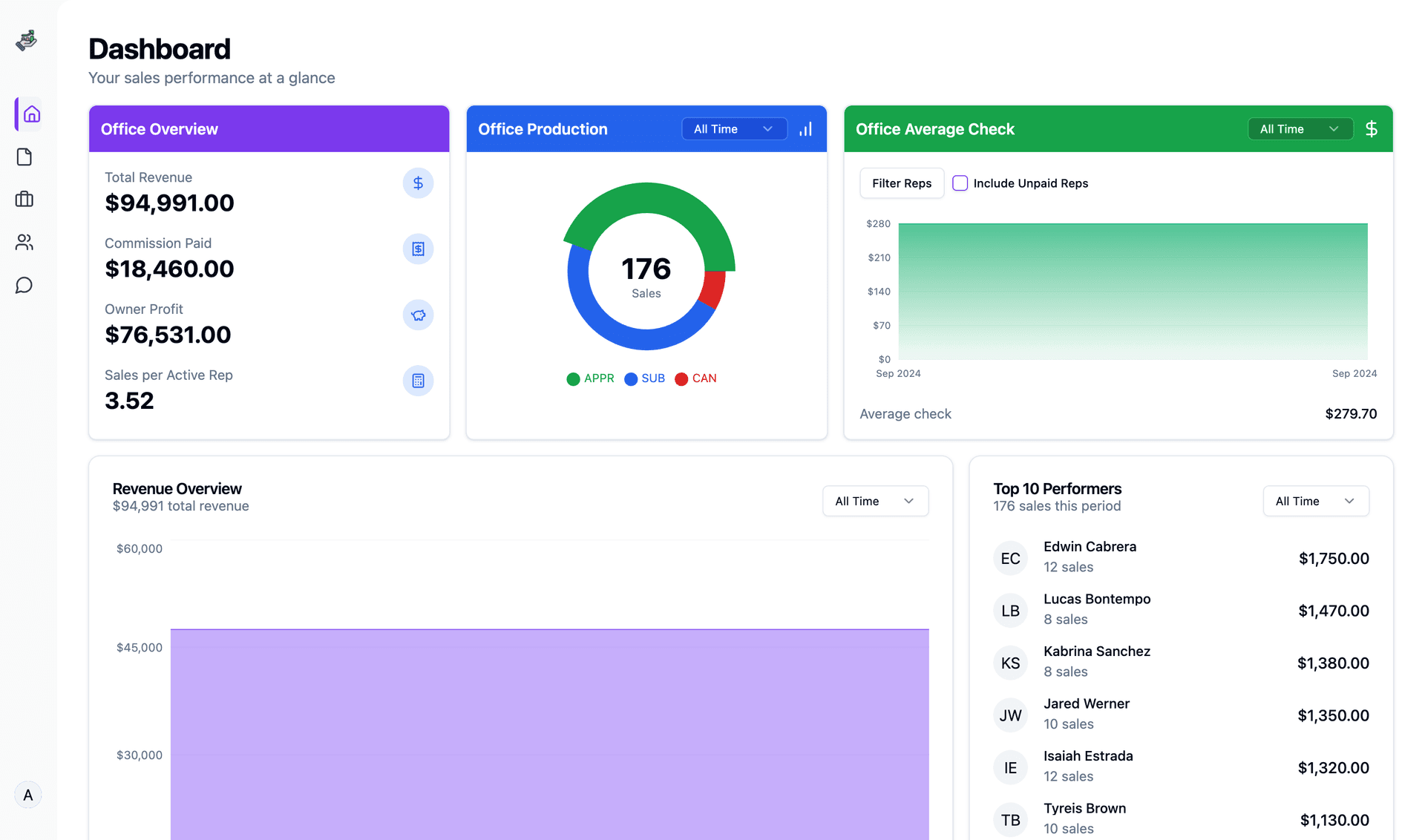Open the All Time dropdown for Office Average Check

1300,128
